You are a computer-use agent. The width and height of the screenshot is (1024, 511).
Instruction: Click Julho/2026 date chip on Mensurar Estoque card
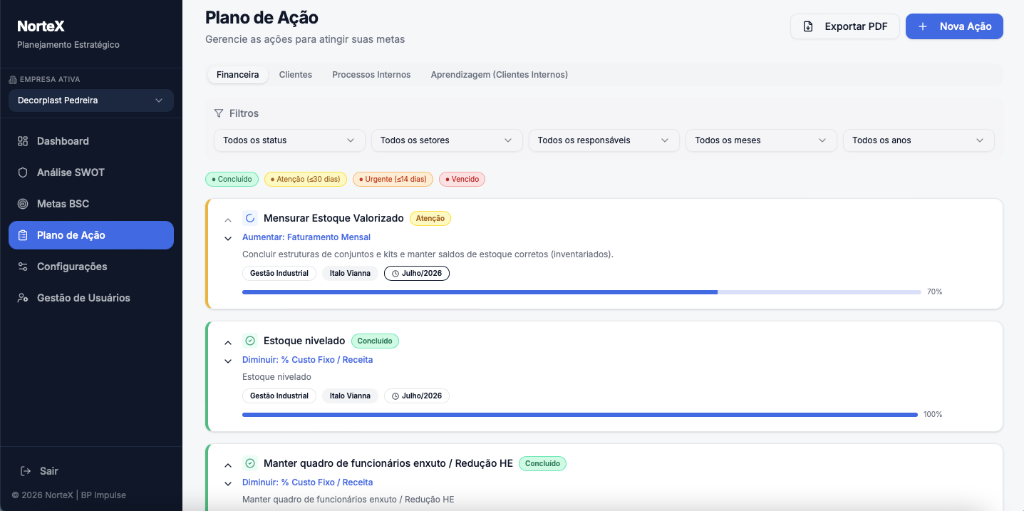pos(417,273)
